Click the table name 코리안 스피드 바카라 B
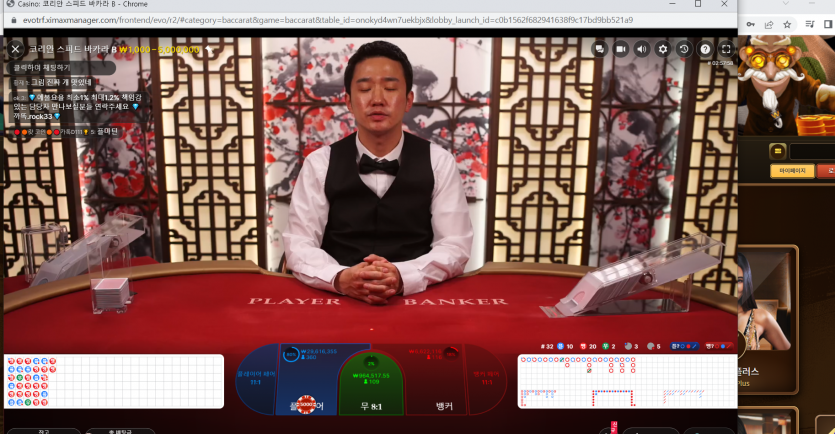 coord(72,50)
